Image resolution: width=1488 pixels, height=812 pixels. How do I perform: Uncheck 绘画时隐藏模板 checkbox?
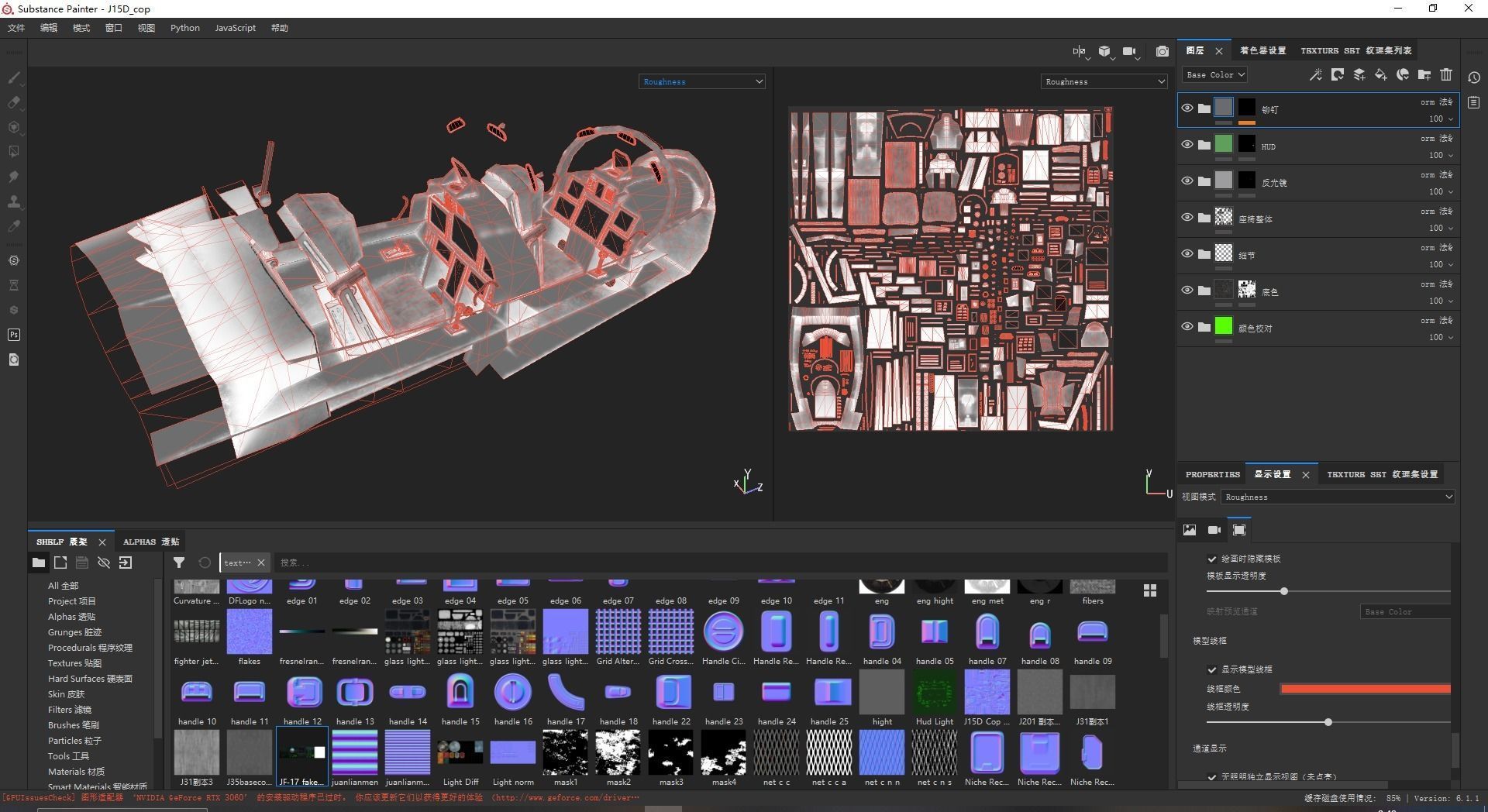pyautogui.click(x=1212, y=559)
